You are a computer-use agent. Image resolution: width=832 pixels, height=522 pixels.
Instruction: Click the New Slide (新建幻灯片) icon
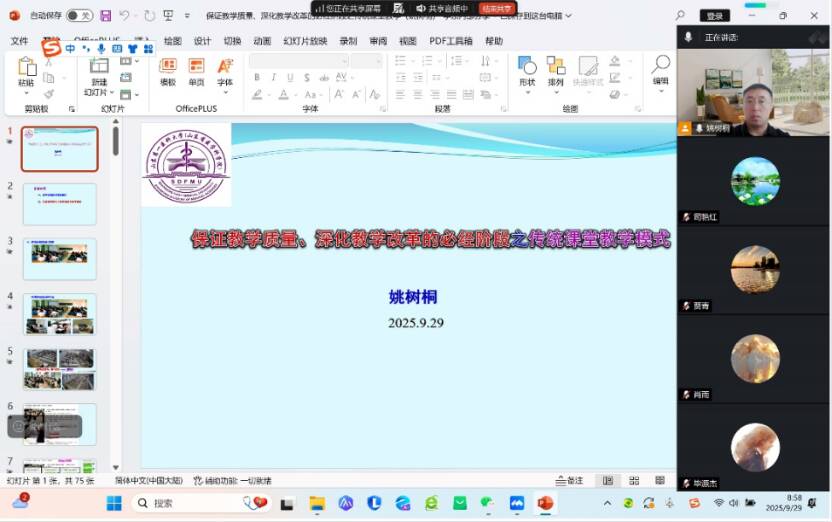[x=98, y=67]
